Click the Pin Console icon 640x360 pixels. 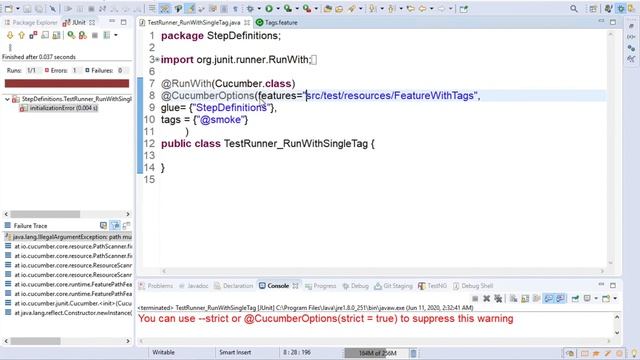[575, 299]
